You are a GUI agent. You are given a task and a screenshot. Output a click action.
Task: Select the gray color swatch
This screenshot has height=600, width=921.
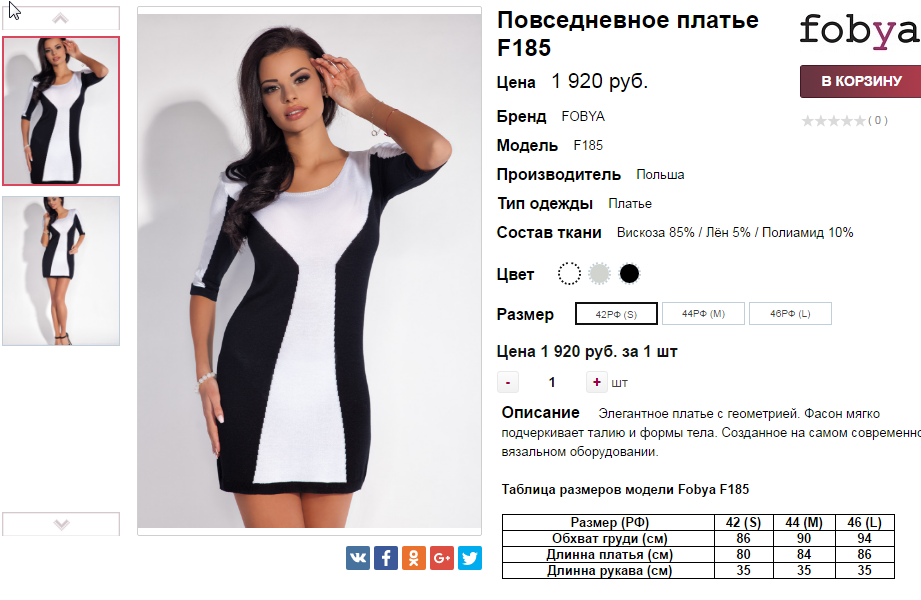pos(599,274)
